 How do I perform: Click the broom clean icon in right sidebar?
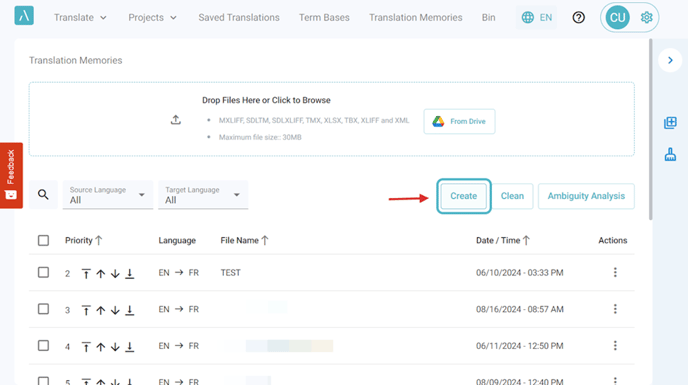670,155
